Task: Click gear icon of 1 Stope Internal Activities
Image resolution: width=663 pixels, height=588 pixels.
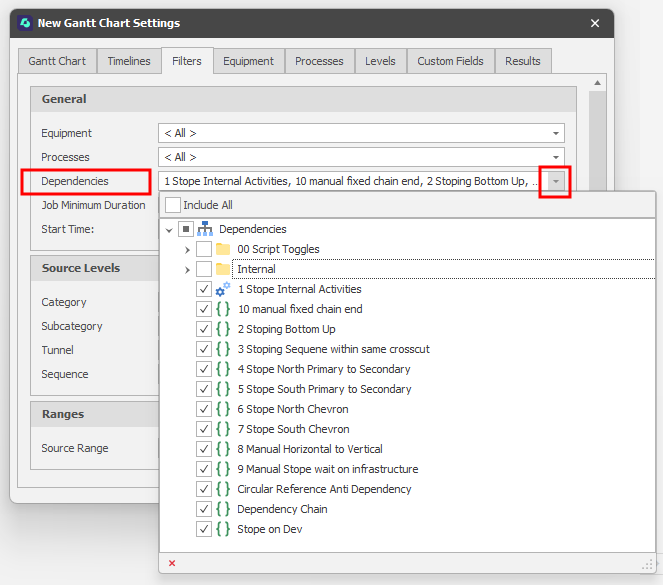Action: click(x=223, y=290)
